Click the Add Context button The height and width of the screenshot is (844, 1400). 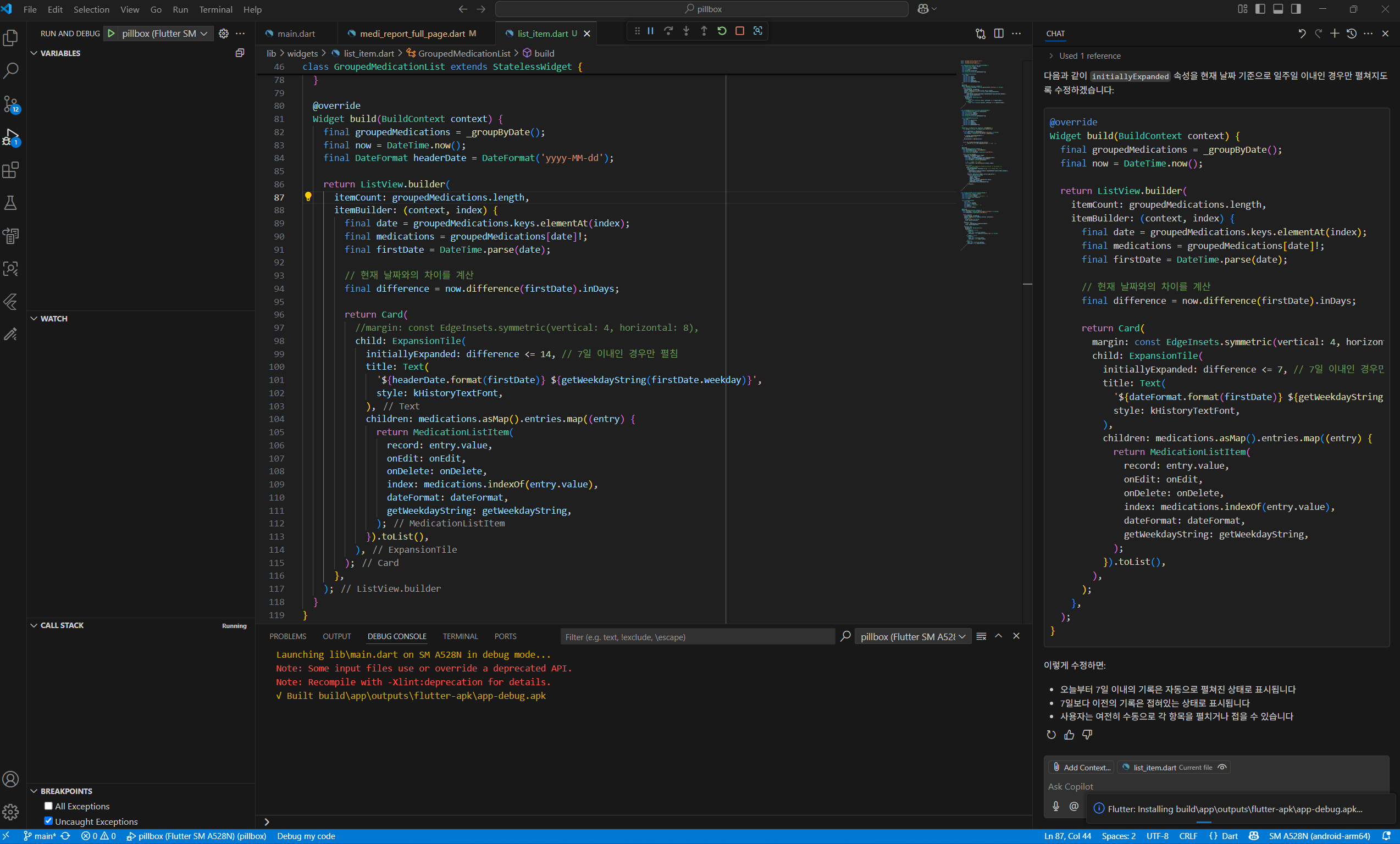pos(1081,767)
